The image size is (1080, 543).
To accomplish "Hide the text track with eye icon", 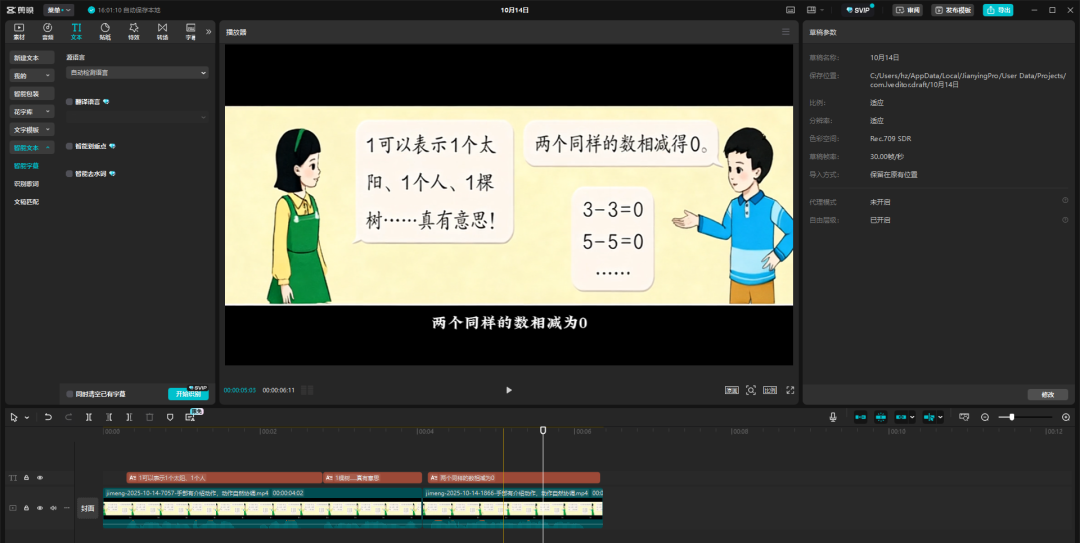I will click(40, 478).
